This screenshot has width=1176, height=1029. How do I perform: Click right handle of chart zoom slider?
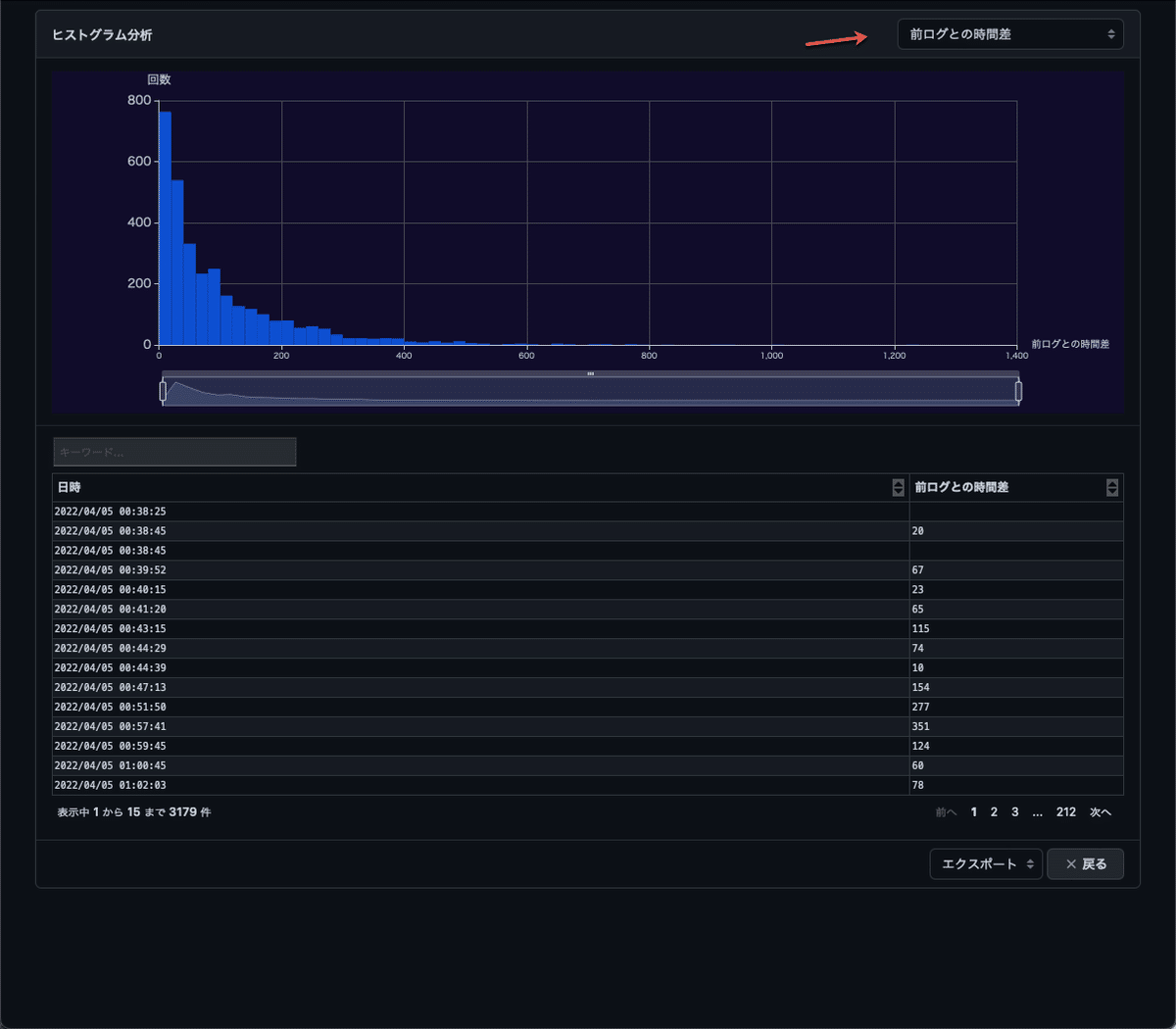tap(1018, 391)
